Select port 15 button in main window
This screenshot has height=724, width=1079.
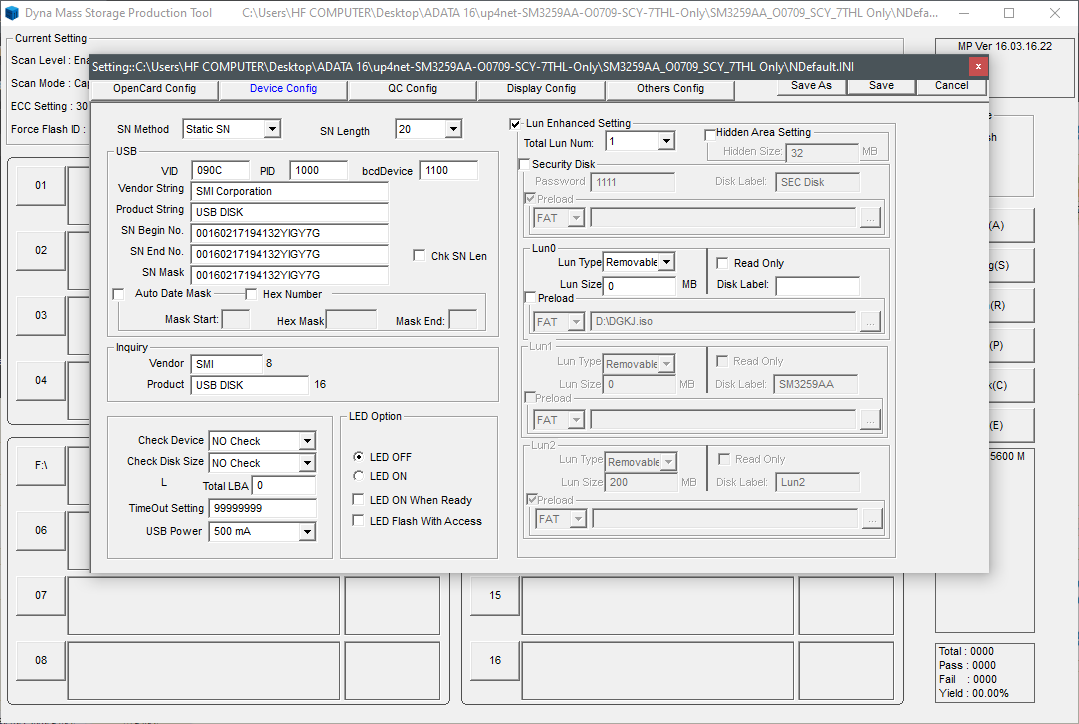click(495, 595)
